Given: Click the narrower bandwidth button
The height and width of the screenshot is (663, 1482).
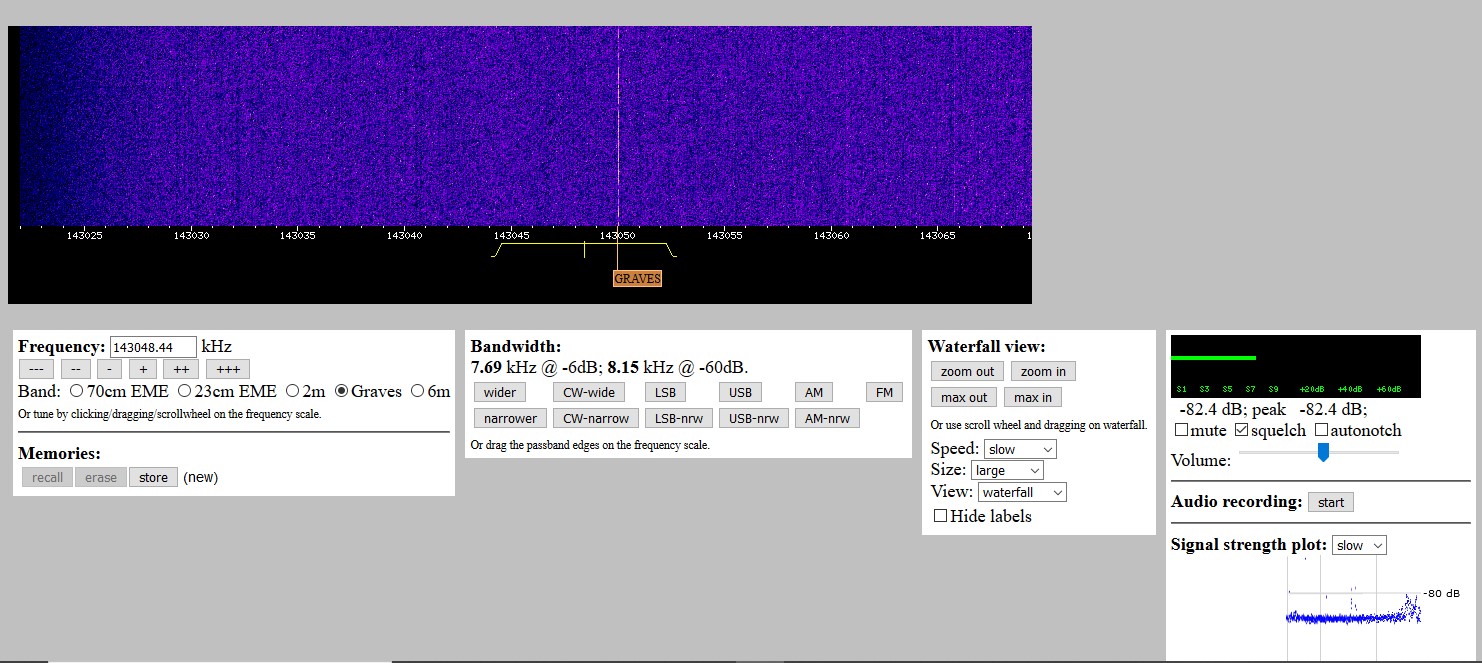Looking at the screenshot, I should 510,418.
